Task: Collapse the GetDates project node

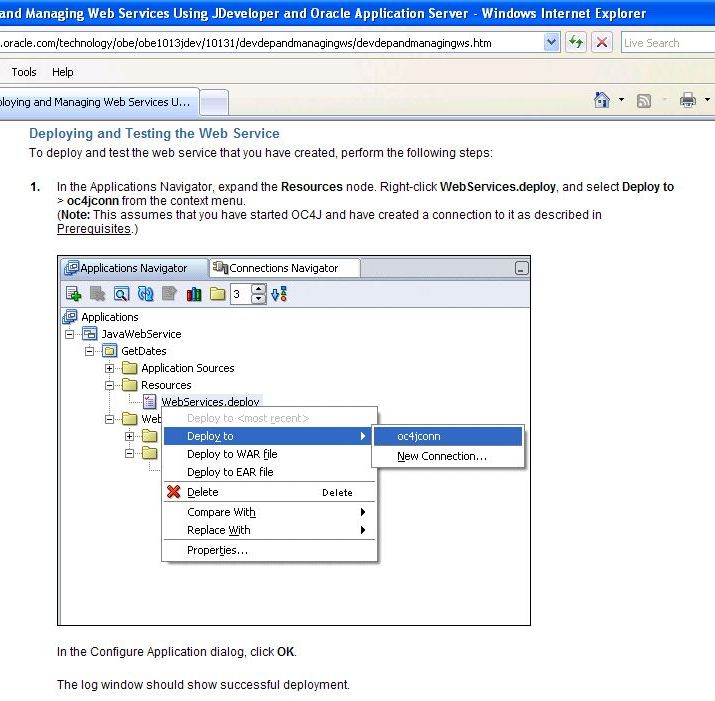Action: [89, 351]
